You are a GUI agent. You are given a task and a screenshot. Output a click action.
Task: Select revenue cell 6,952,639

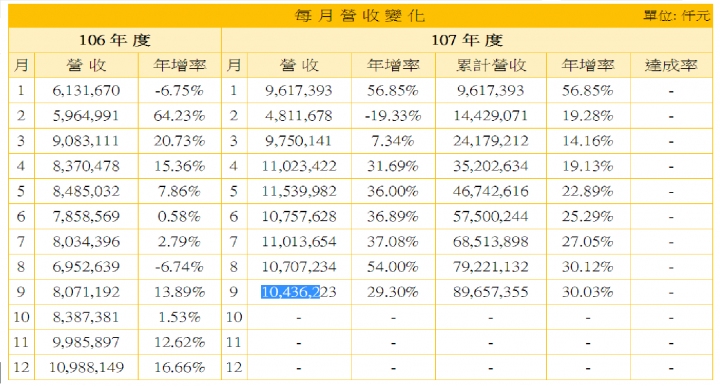pyautogui.click(x=86, y=267)
